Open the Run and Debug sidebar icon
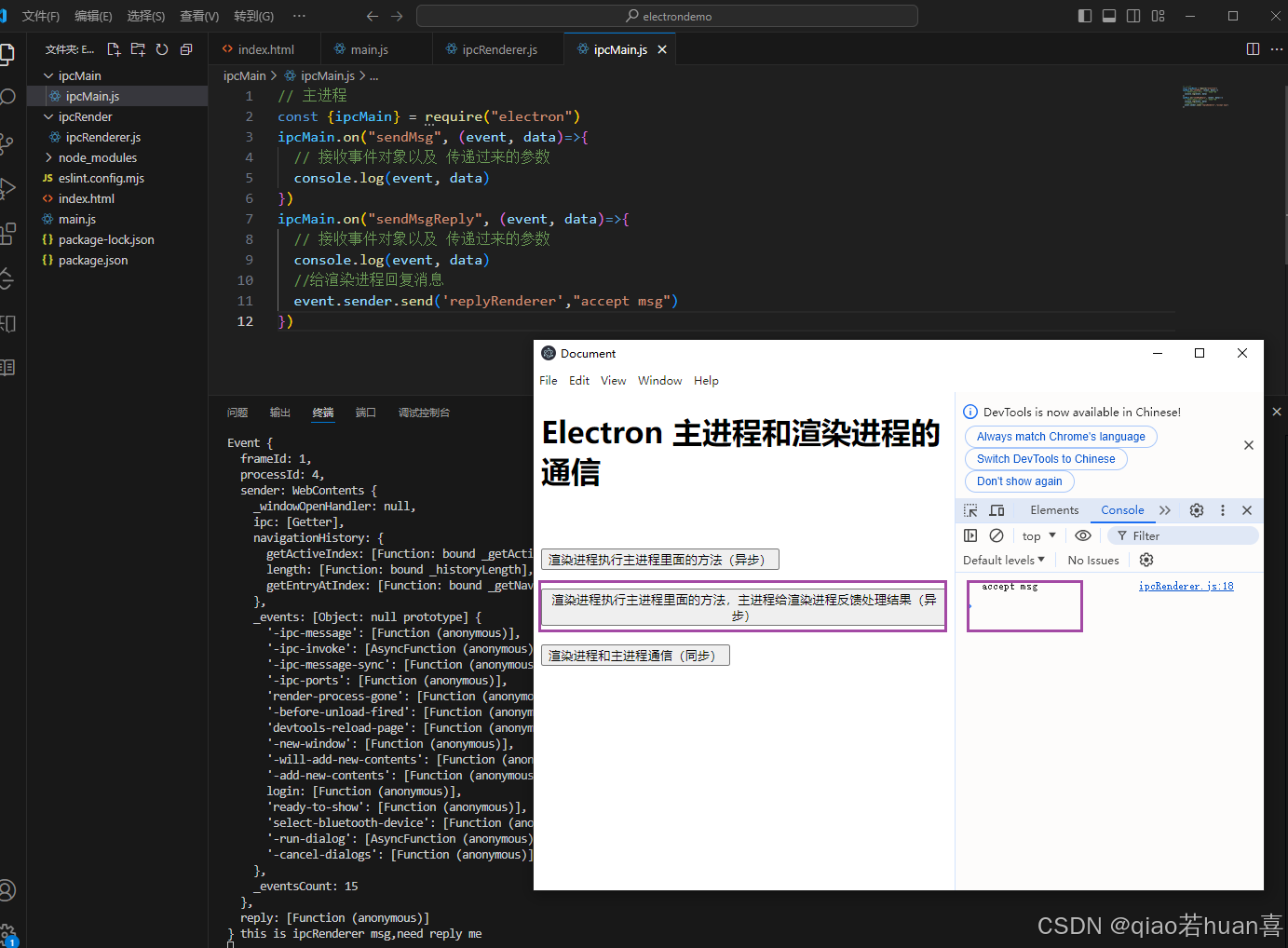The height and width of the screenshot is (948, 1288). [7, 188]
